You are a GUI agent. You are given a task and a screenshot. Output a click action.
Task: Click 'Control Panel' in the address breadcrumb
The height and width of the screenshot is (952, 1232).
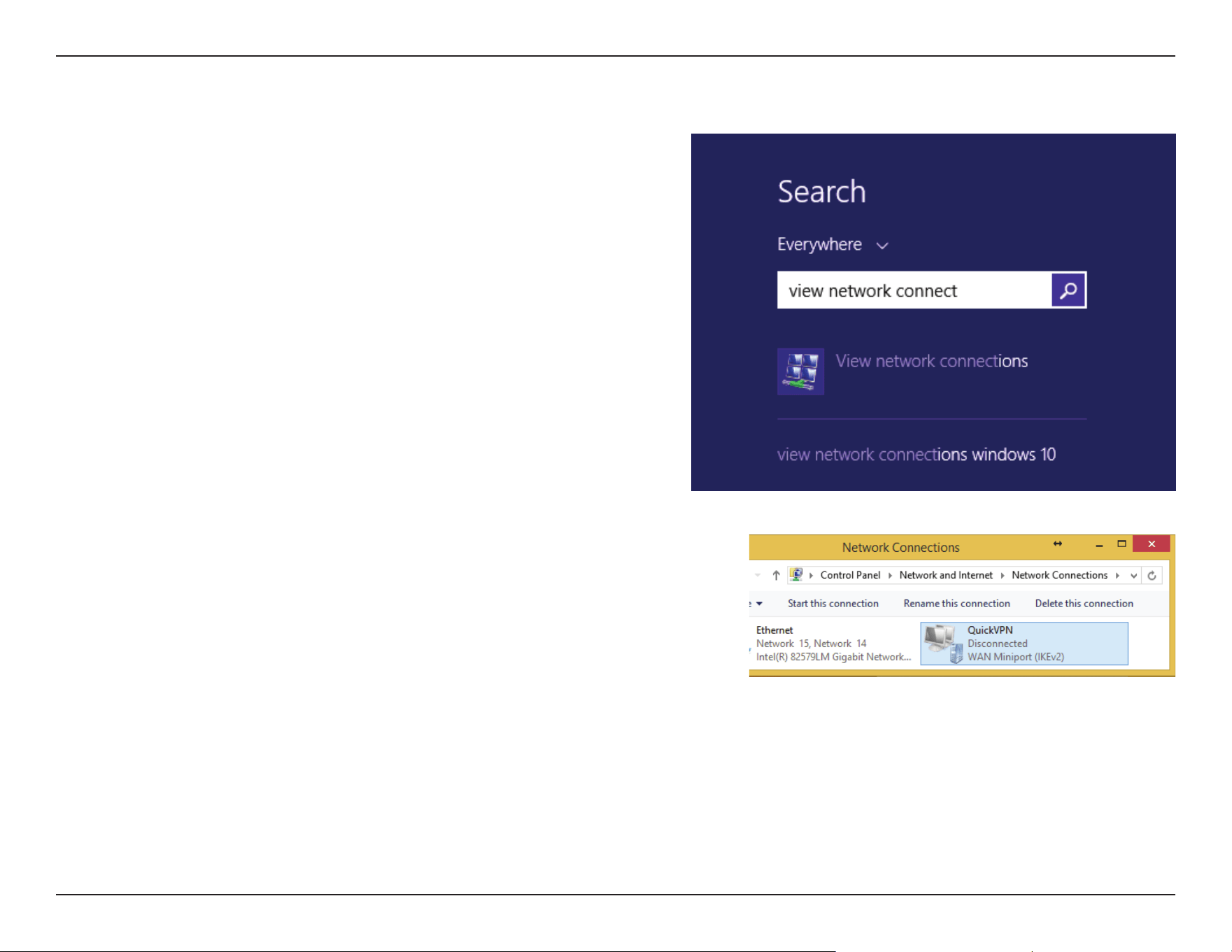[850, 575]
